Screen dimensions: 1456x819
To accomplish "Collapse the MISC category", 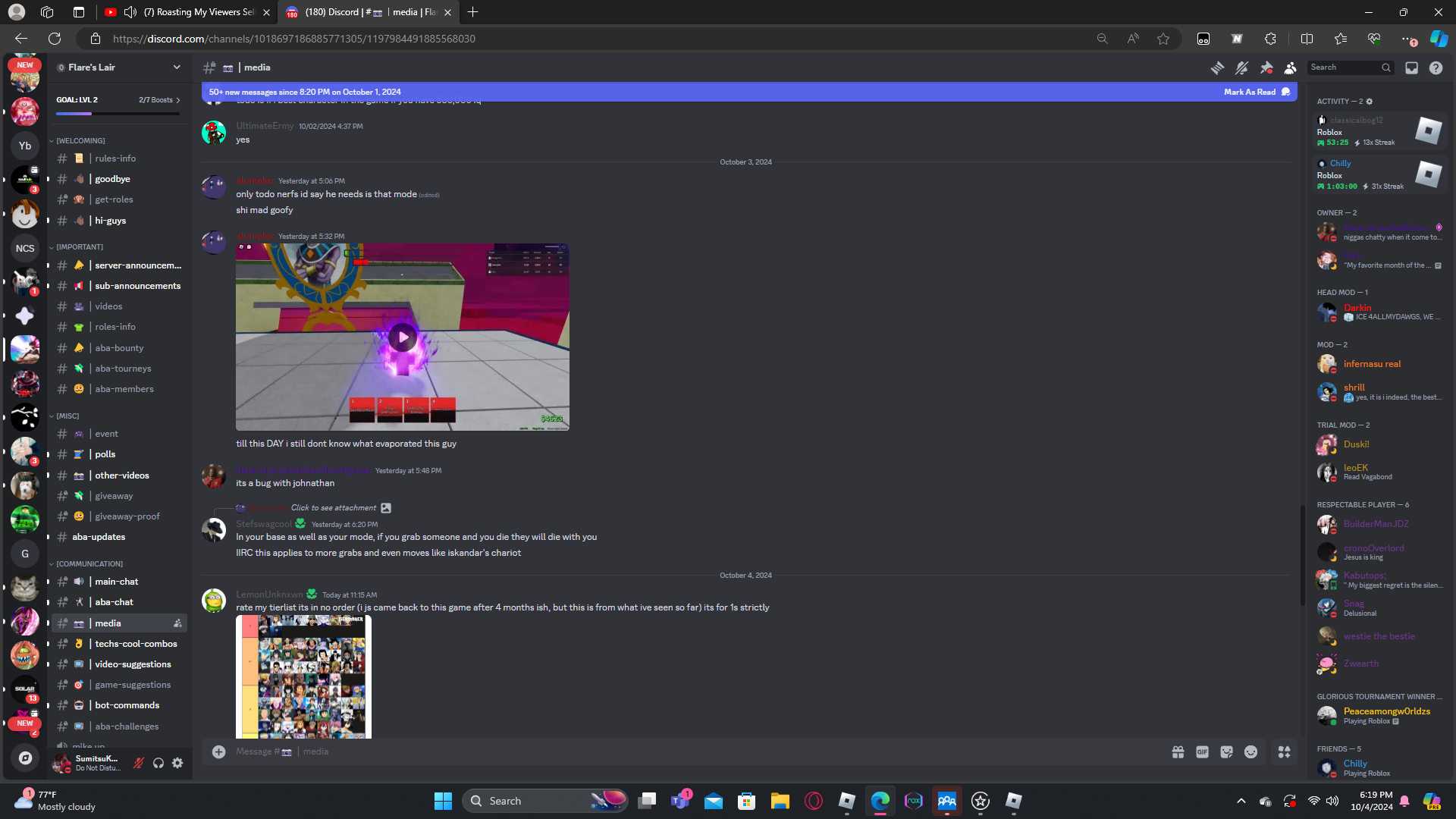I will (67, 416).
